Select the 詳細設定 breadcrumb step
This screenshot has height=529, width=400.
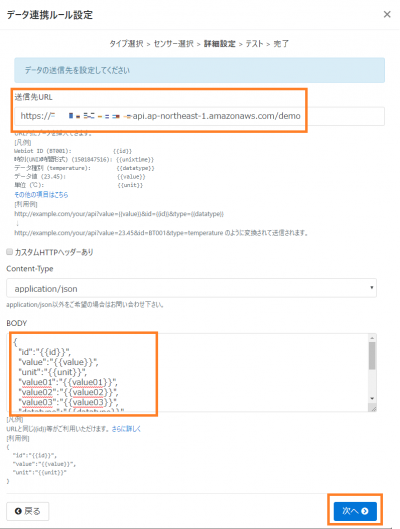220,44
